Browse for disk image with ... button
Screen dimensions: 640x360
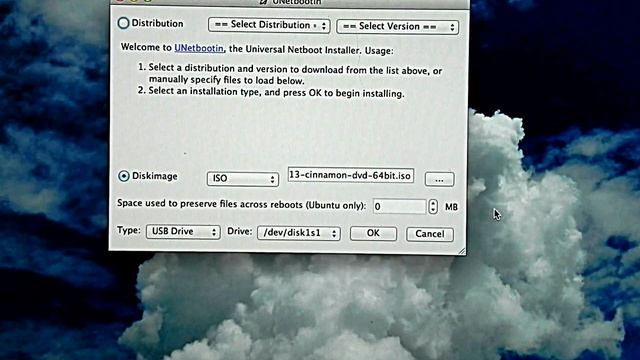tap(439, 180)
